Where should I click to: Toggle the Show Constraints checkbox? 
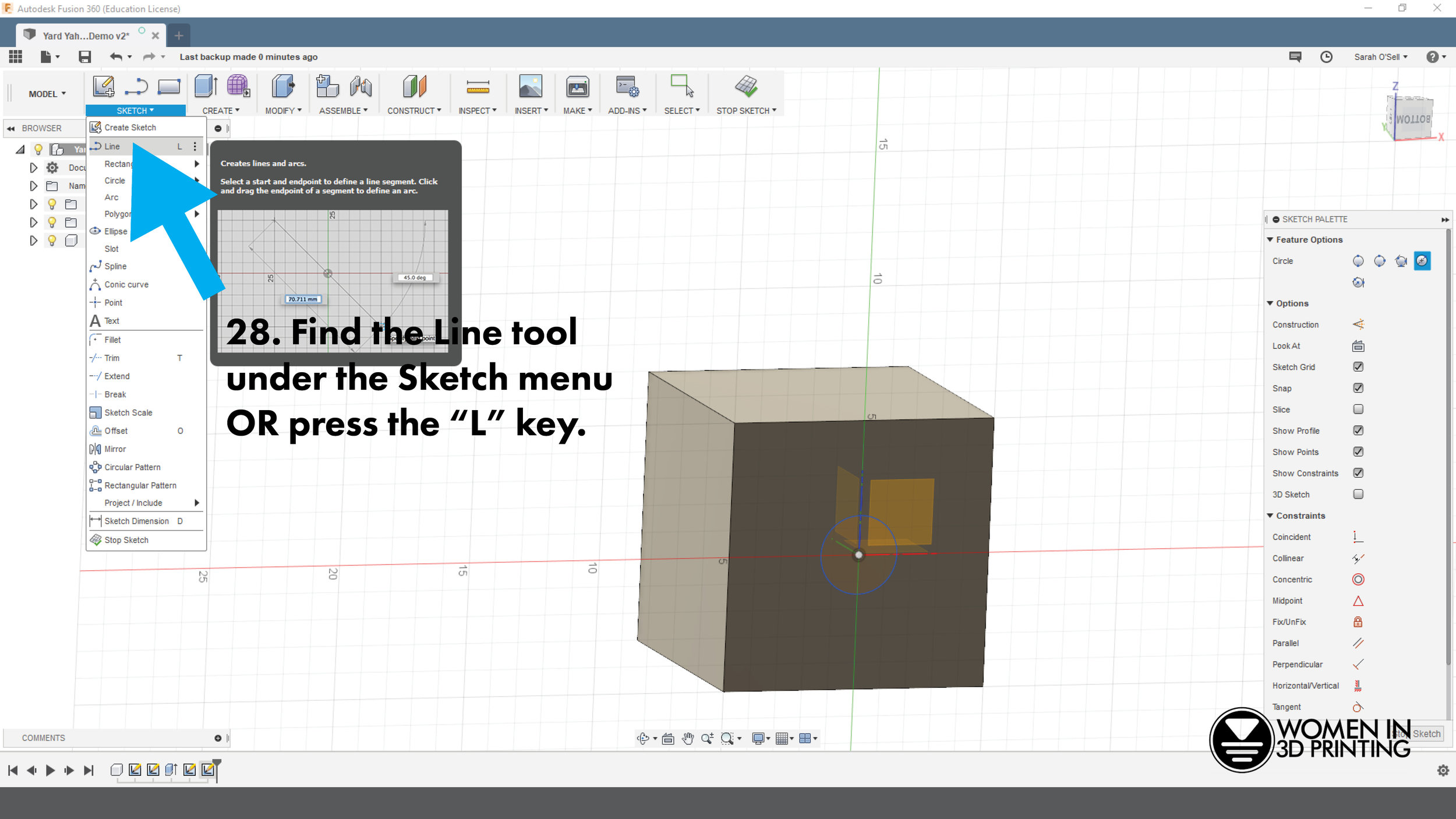pos(1358,473)
